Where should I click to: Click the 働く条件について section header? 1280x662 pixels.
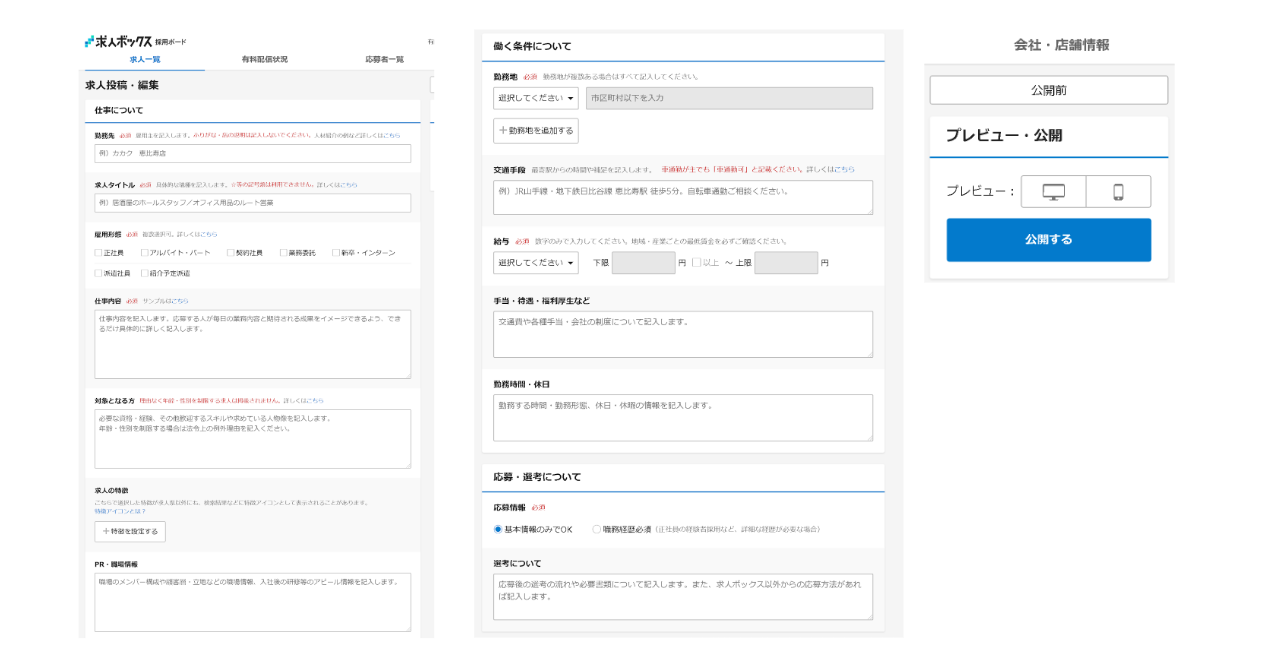click(532, 46)
